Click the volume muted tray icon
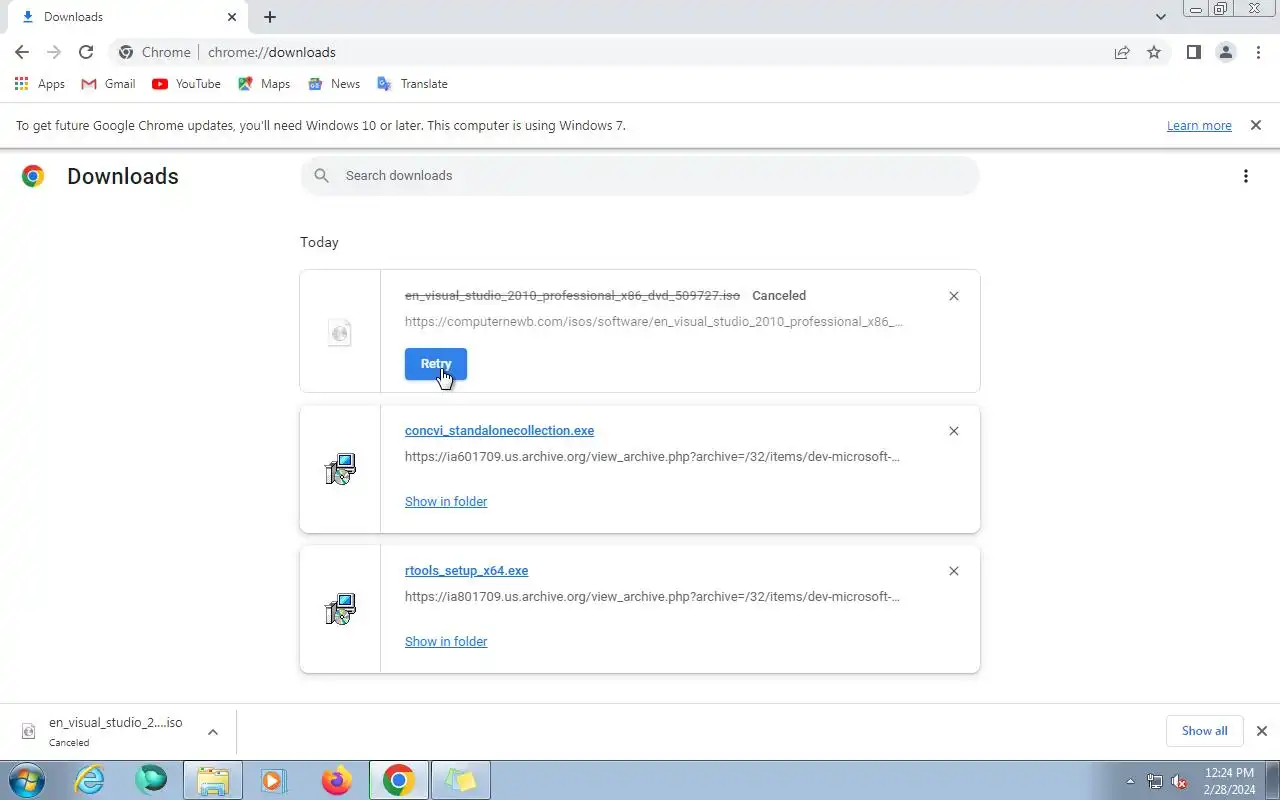The image size is (1280, 800). (1180, 781)
